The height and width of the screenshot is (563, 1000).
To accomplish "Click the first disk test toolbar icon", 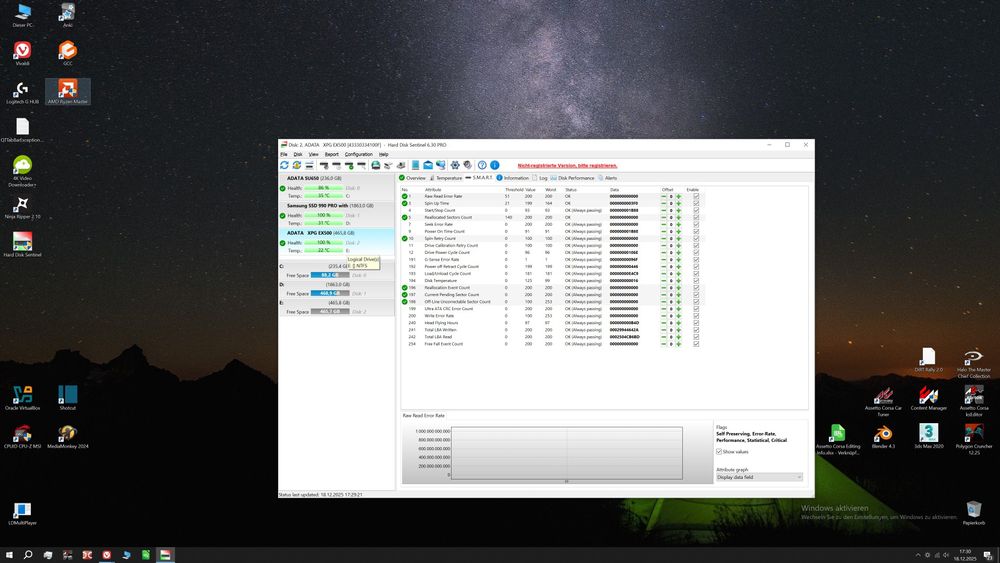I will [324, 165].
